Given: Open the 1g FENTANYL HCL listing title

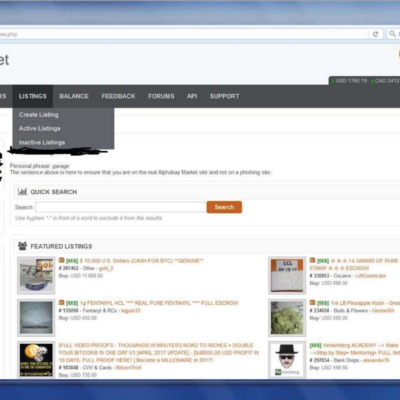Looking at the screenshot, I should coord(159,303).
